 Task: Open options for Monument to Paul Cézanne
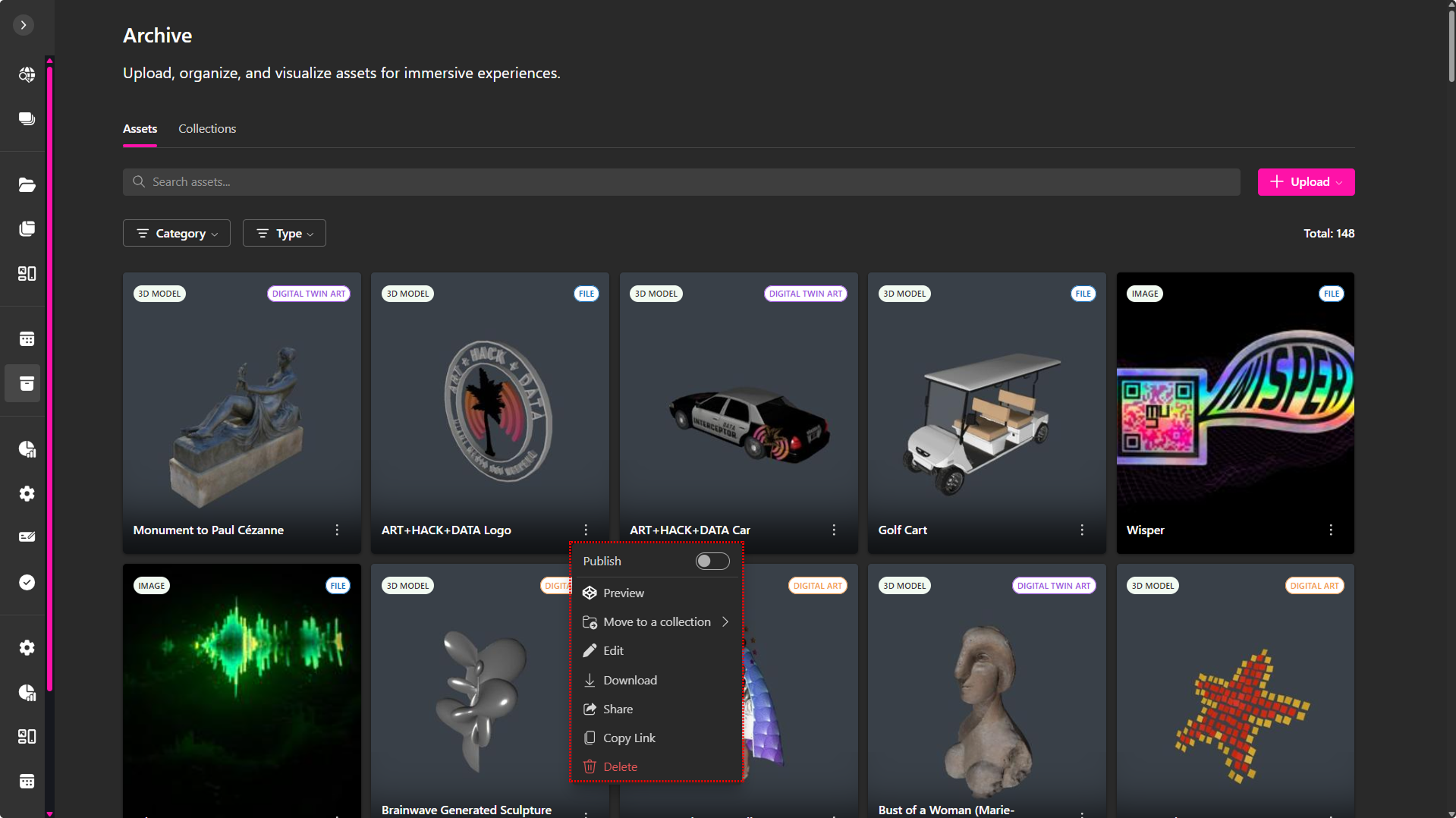(337, 530)
